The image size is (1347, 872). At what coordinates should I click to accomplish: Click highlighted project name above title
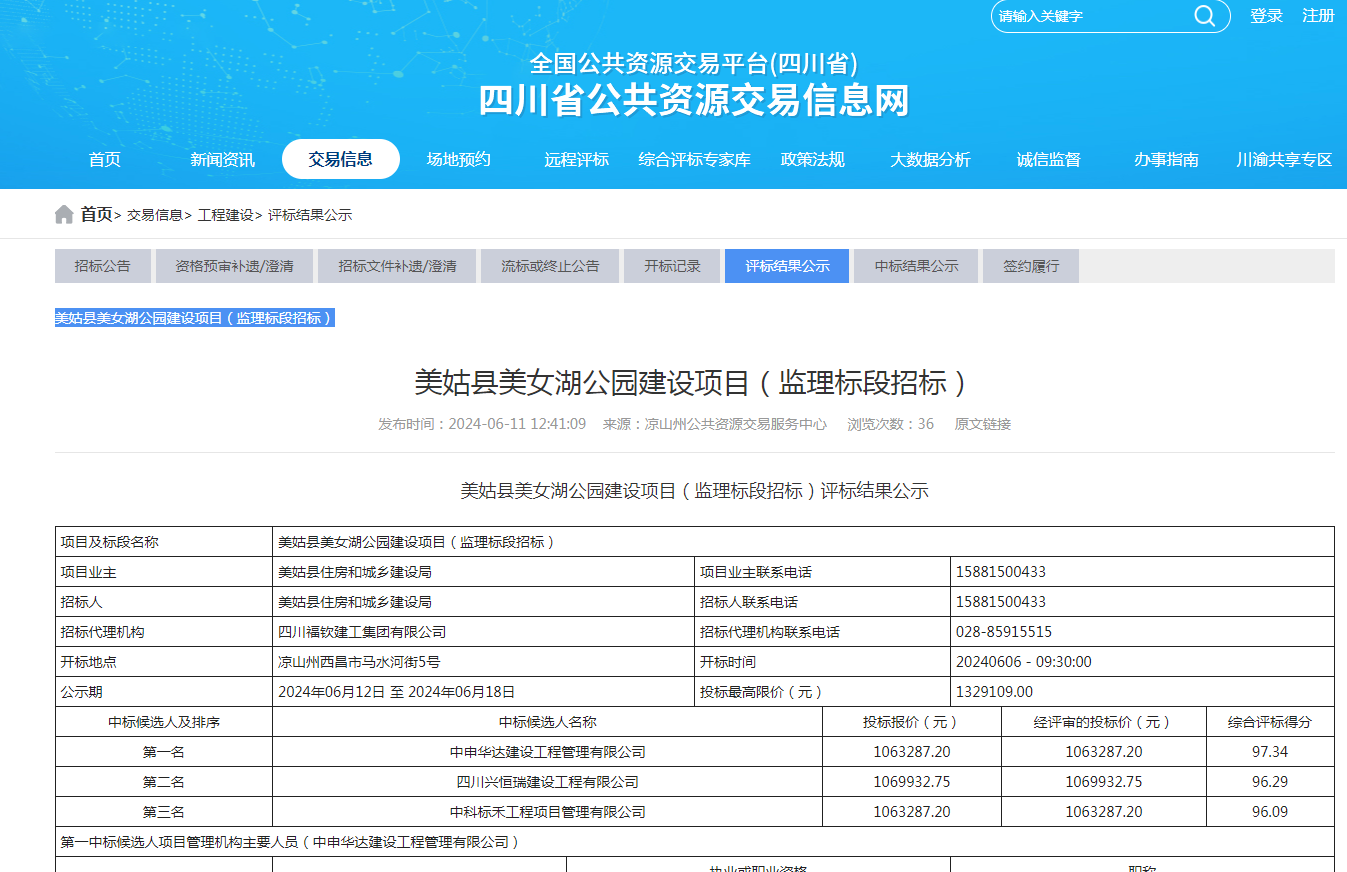tap(194, 318)
